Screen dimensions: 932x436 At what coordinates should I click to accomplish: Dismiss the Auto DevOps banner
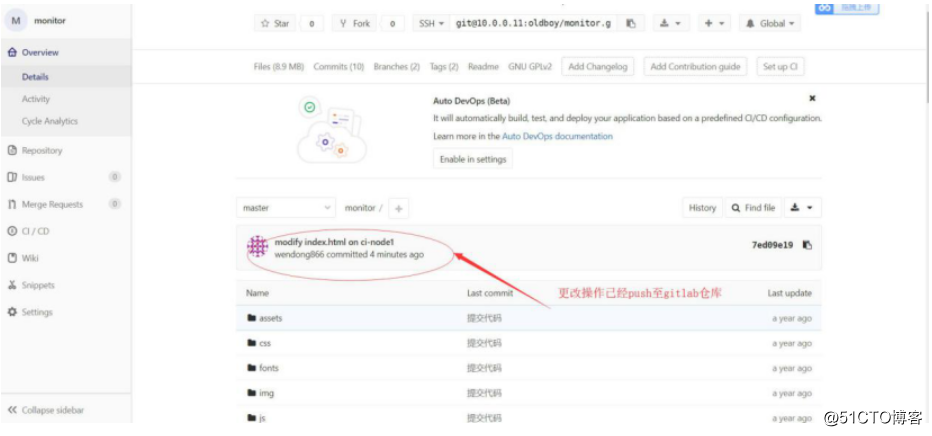[x=813, y=98]
